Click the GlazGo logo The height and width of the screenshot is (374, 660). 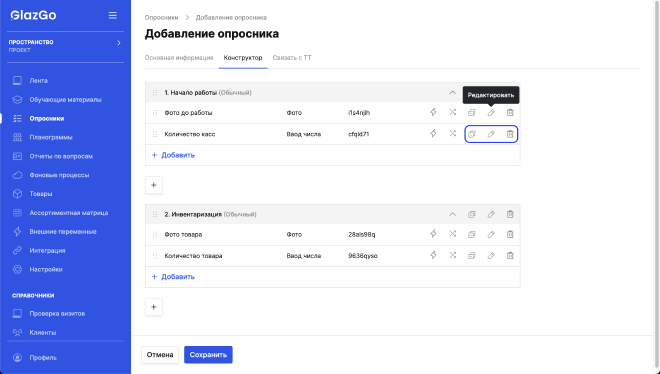point(34,16)
